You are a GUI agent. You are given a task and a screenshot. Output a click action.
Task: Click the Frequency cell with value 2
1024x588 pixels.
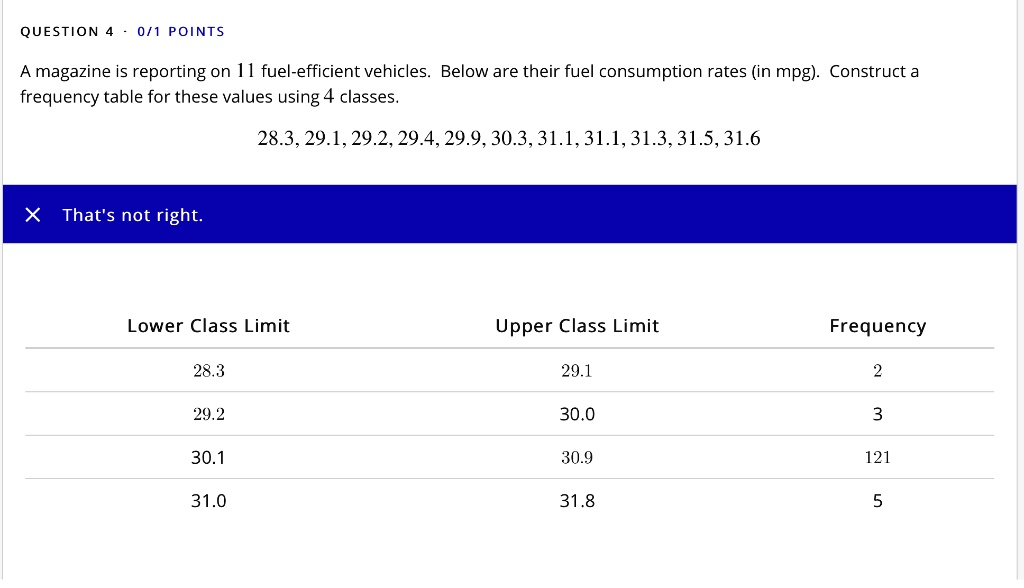tap(877, 371)
